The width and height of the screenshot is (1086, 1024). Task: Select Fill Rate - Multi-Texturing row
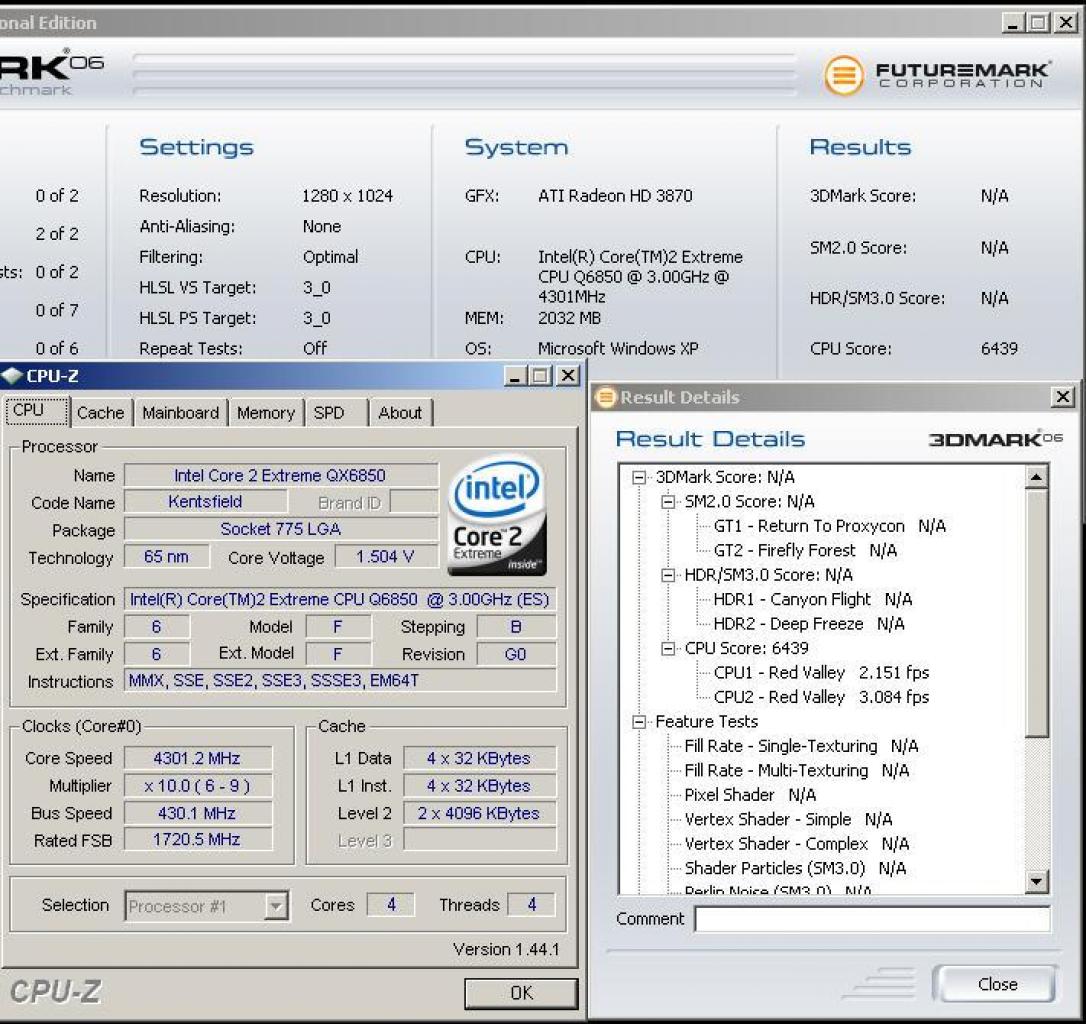(796, 770)
